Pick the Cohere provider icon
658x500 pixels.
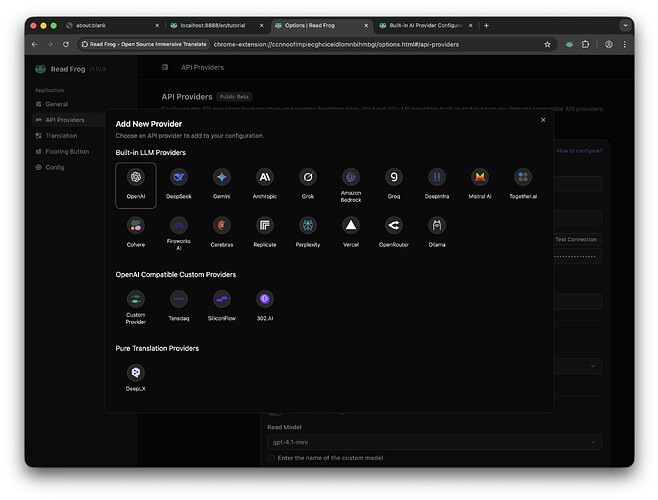136,233
